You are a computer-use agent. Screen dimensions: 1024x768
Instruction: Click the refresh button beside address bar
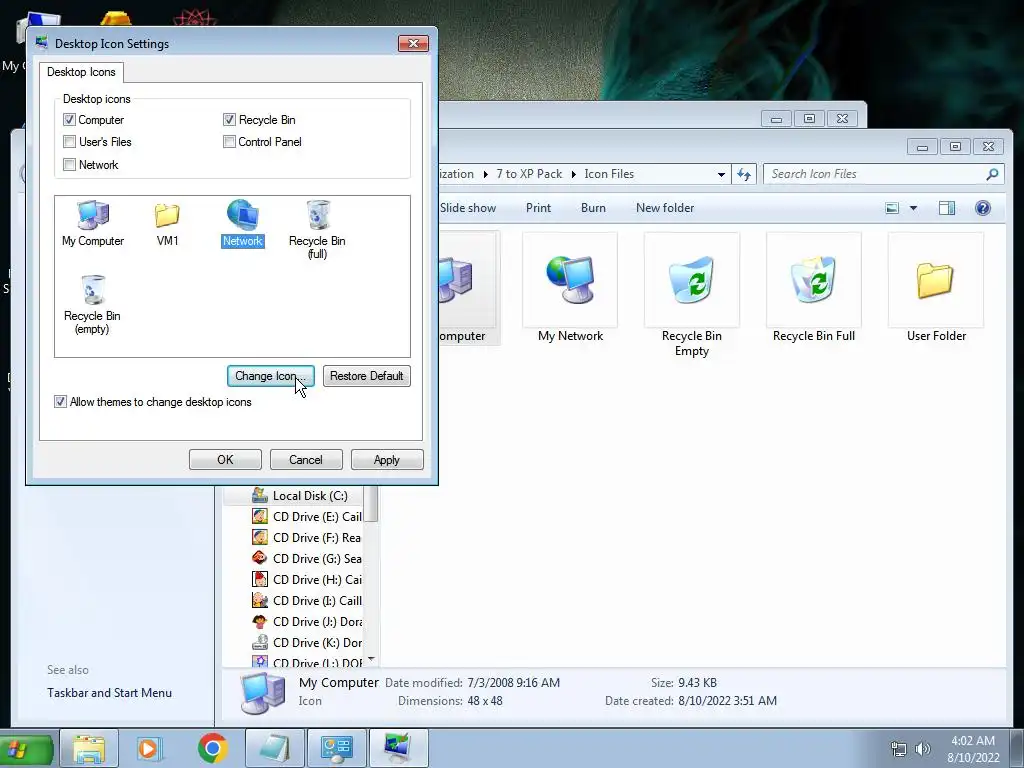point(744,174)
